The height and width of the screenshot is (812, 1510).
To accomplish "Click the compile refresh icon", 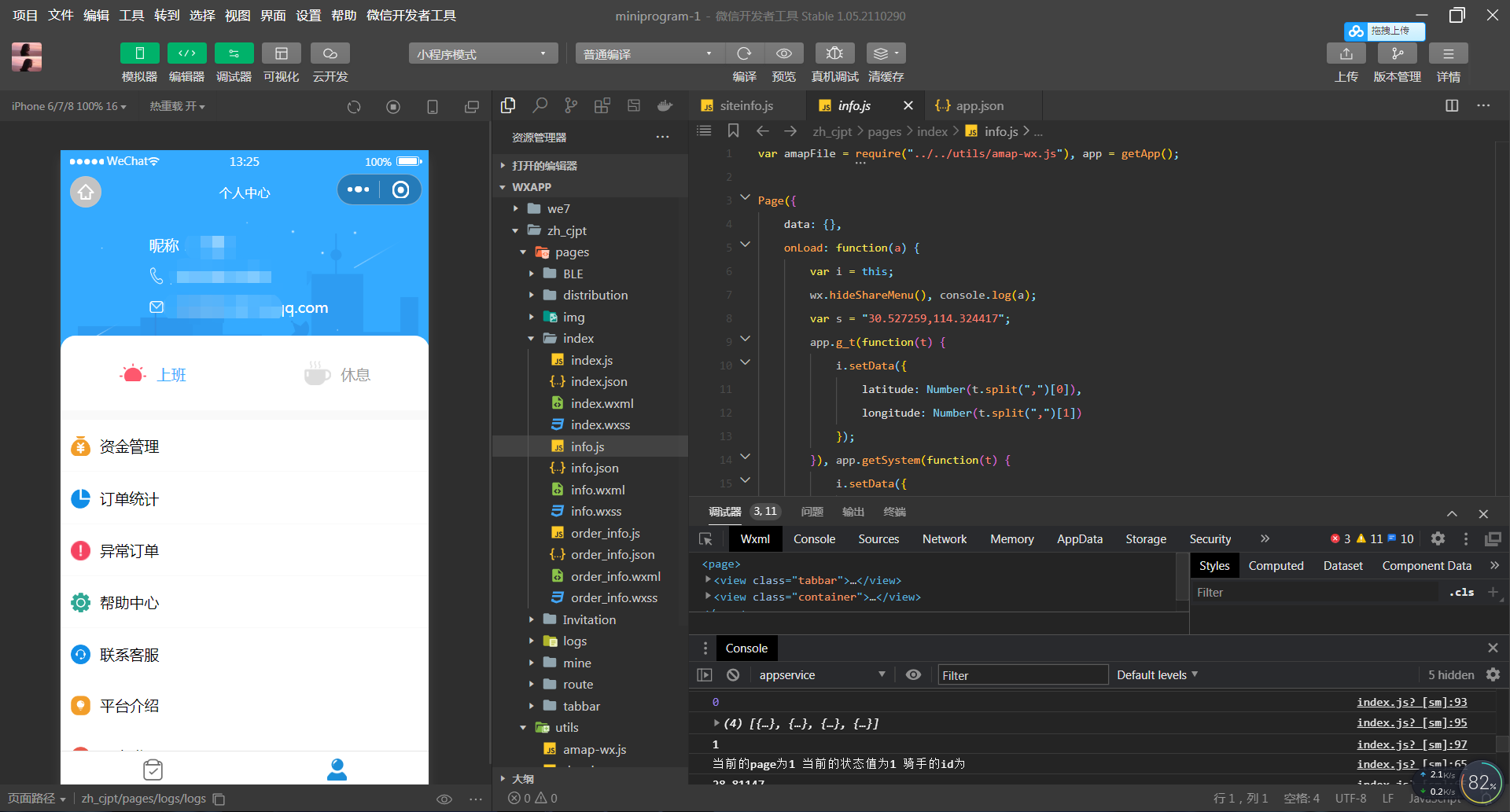I will 744,53.
